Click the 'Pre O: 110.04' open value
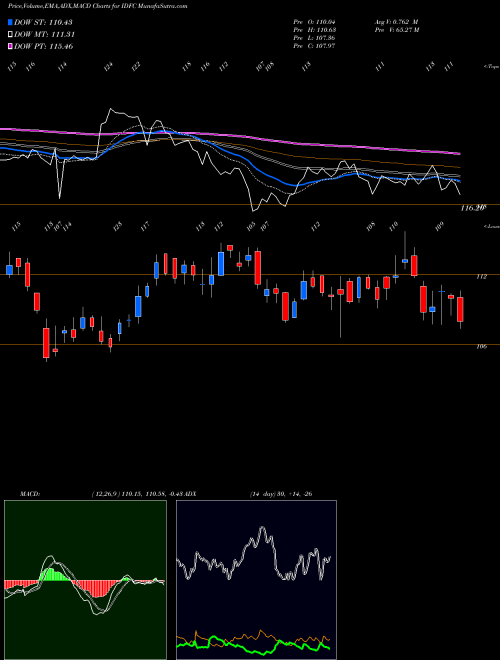Image resolution: width=500 pixels, height=660 pixels. click(314, 22)
